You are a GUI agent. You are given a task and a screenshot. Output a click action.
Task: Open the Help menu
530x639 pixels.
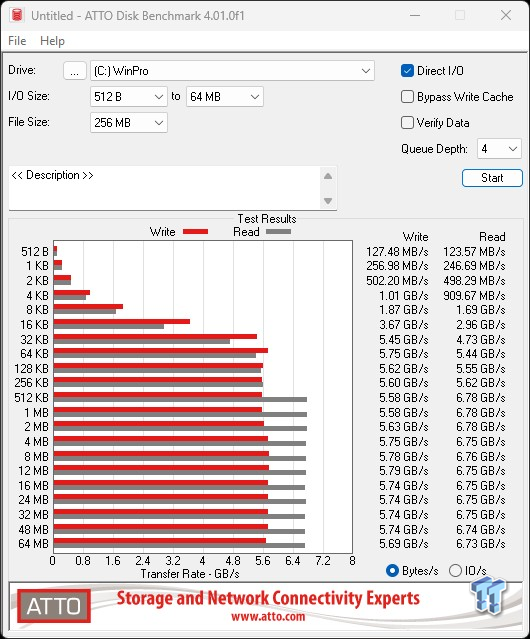[x=52, y=41]
